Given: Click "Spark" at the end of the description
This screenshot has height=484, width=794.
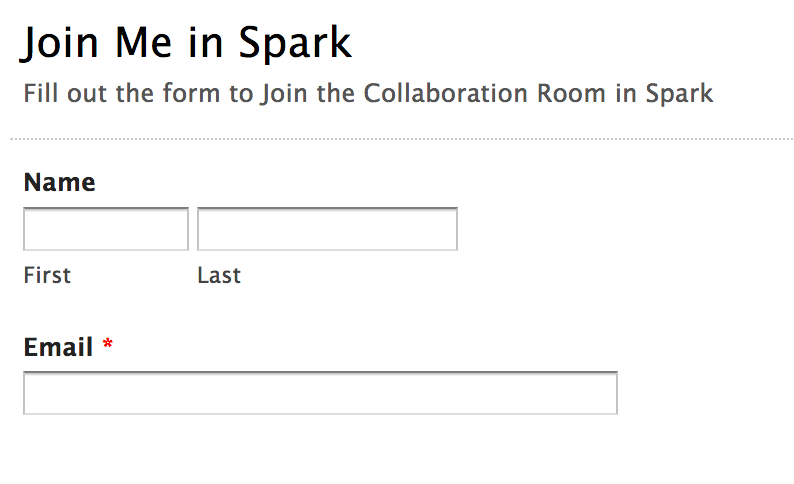Looking at the screenshot, I should (679, 94).
